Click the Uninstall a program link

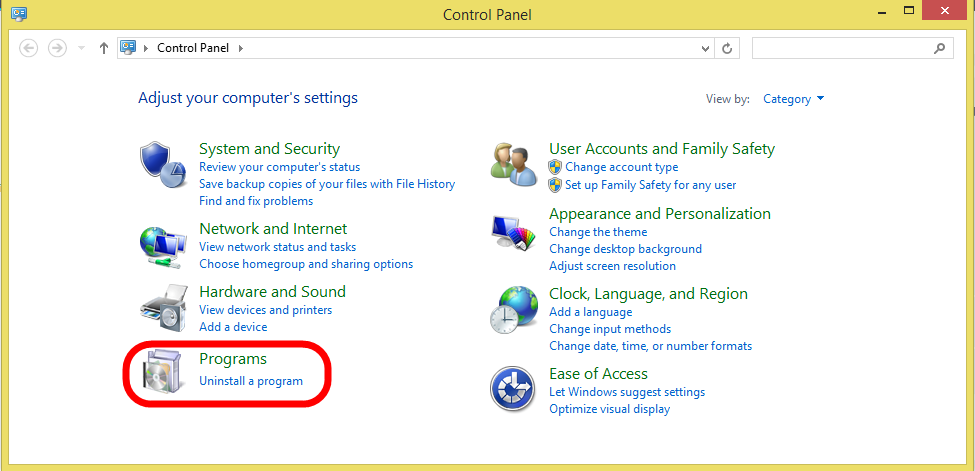pyautogui.click(x=251, y=381)
